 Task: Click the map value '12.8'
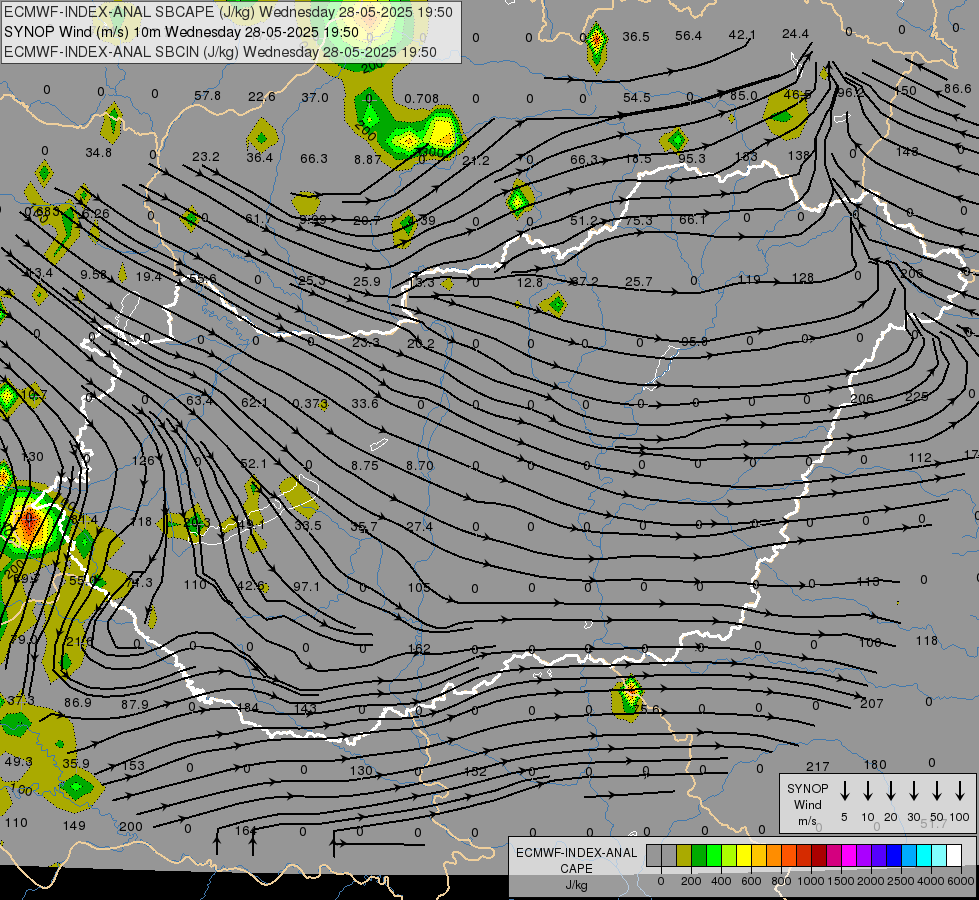pos(529,282)
